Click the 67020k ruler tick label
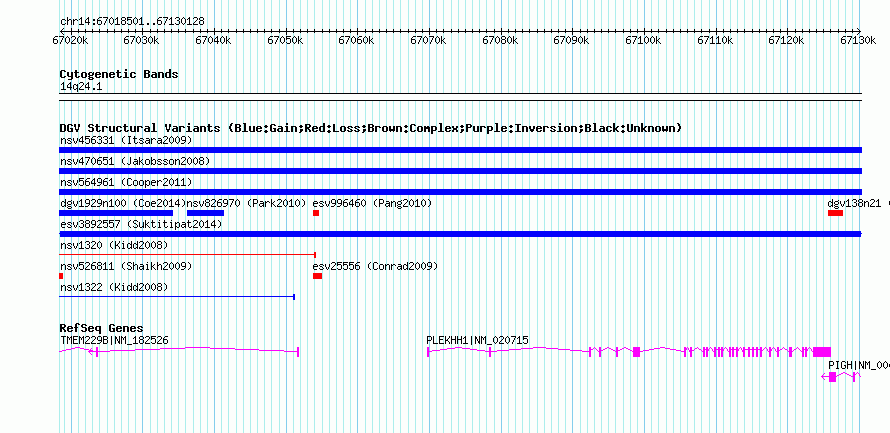The image size is (890, 433). point(70,41)
